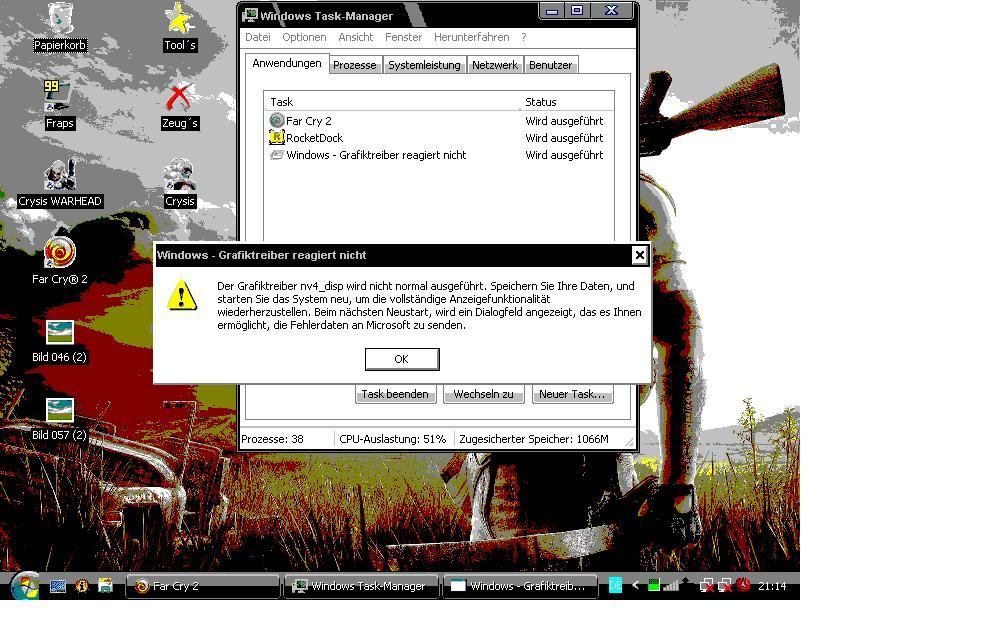Open the Tool's star desktop icon
This screenshot has height=644, width=1006.
180,27
